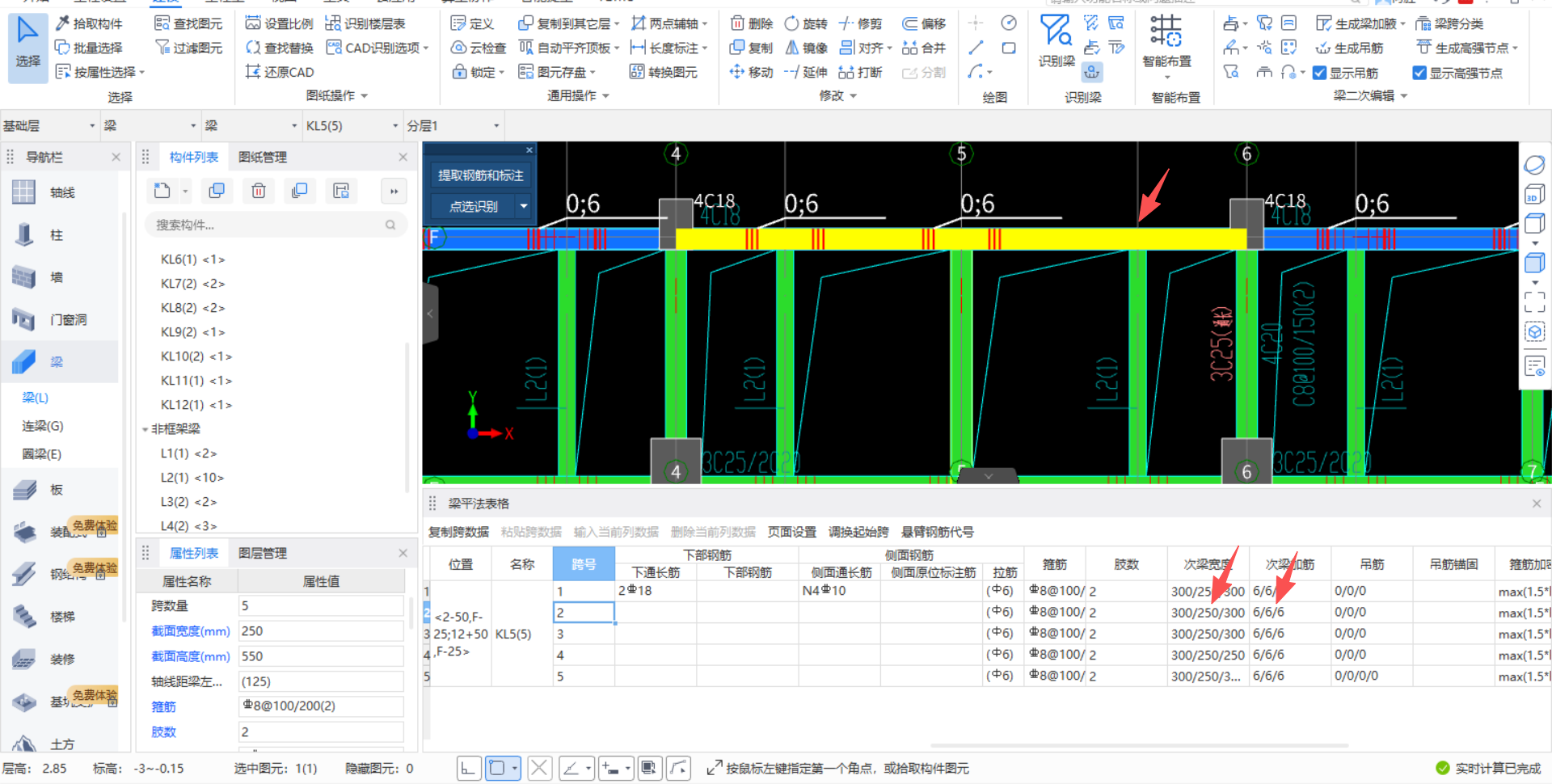Open 复制到其它层 dropdown
1552x784 pixels.
617,24
